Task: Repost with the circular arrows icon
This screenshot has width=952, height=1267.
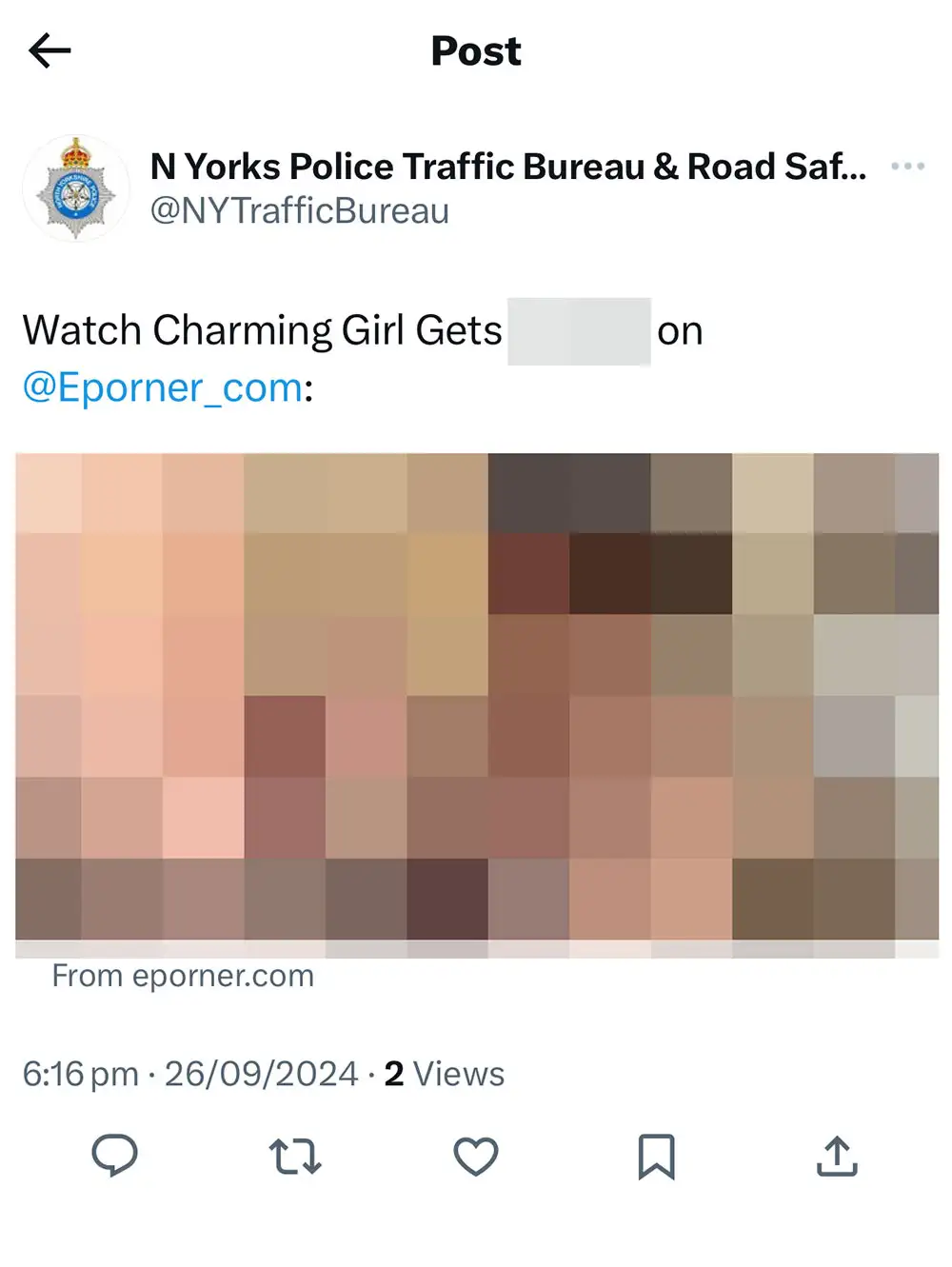Action: 295,1157
